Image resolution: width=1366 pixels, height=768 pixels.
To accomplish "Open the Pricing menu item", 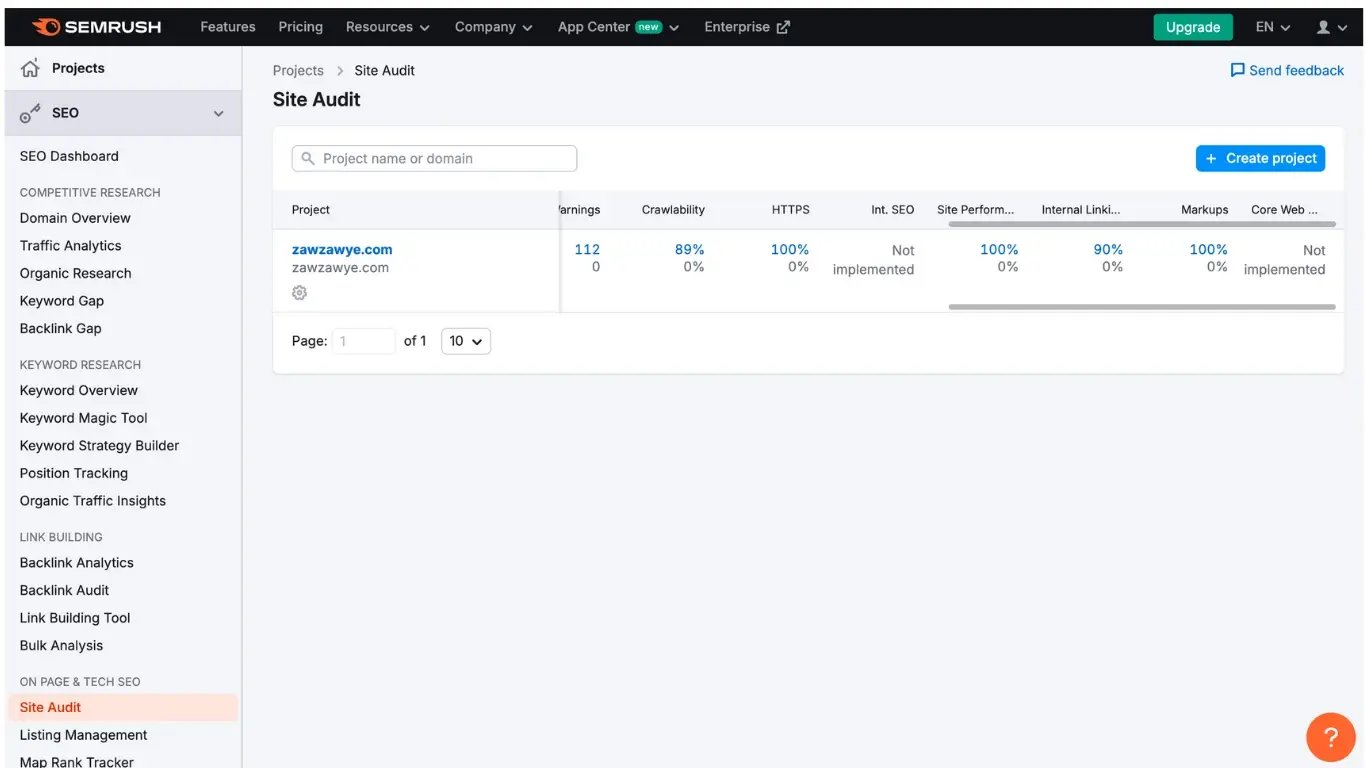I will (301, 27).
